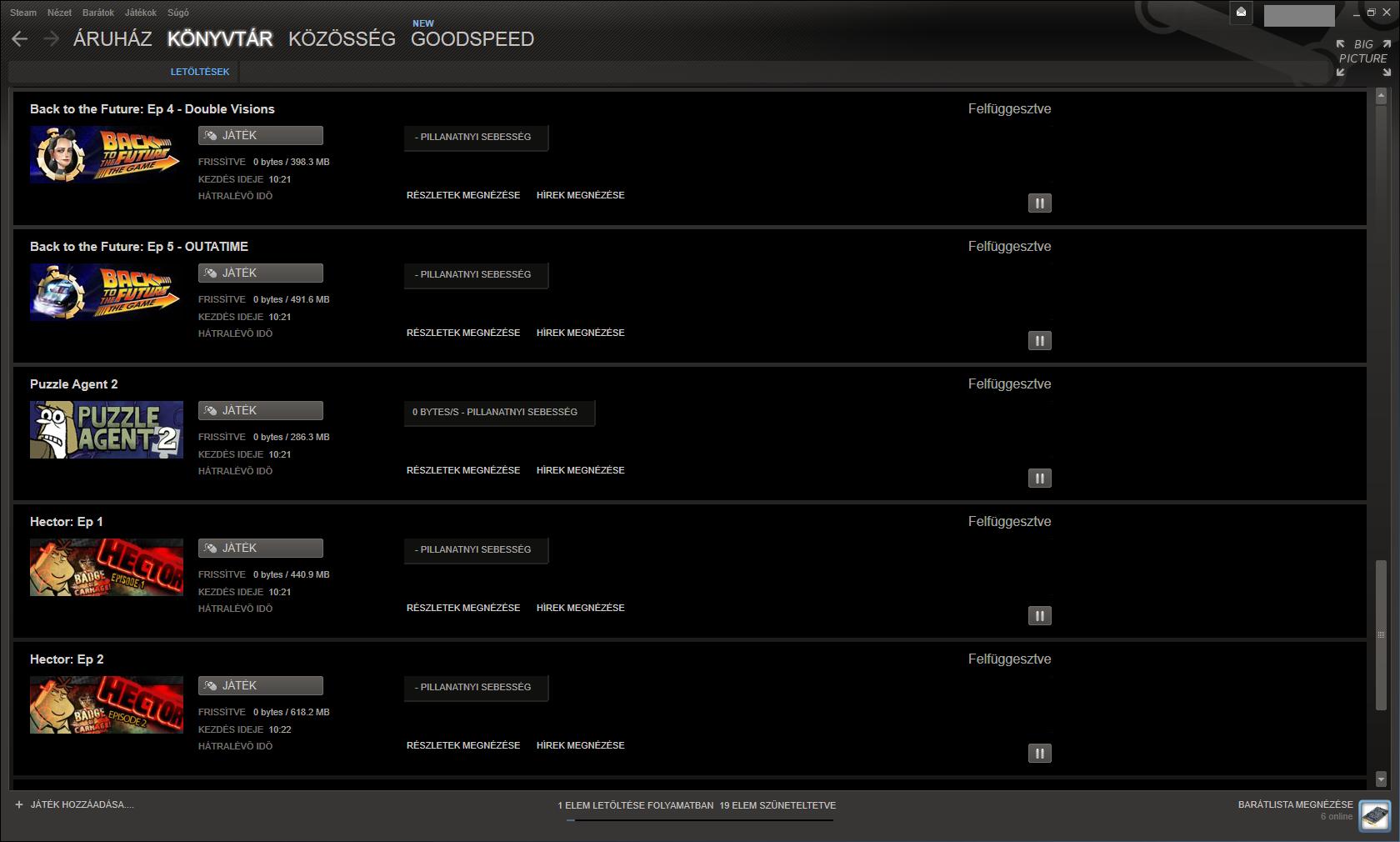Click JÁTÉK button for Hector: Ep 2

261,686
